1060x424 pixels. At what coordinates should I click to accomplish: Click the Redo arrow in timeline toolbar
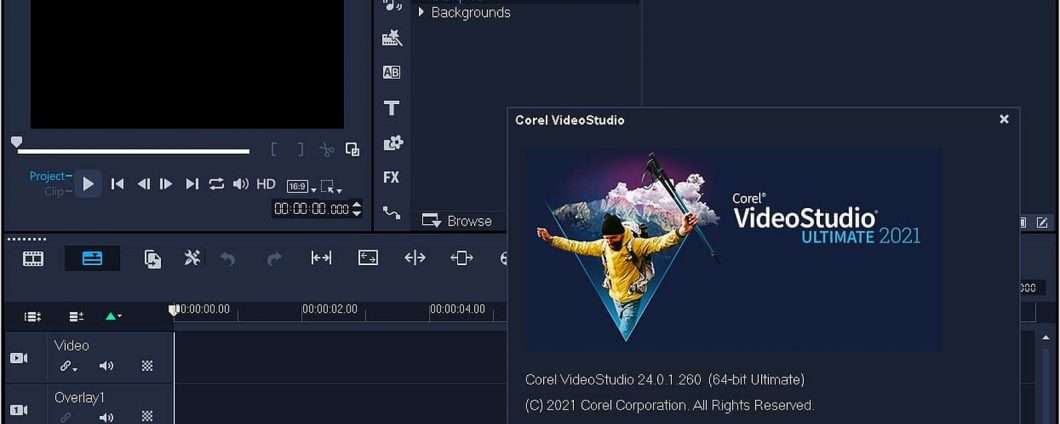coord(274,258)
